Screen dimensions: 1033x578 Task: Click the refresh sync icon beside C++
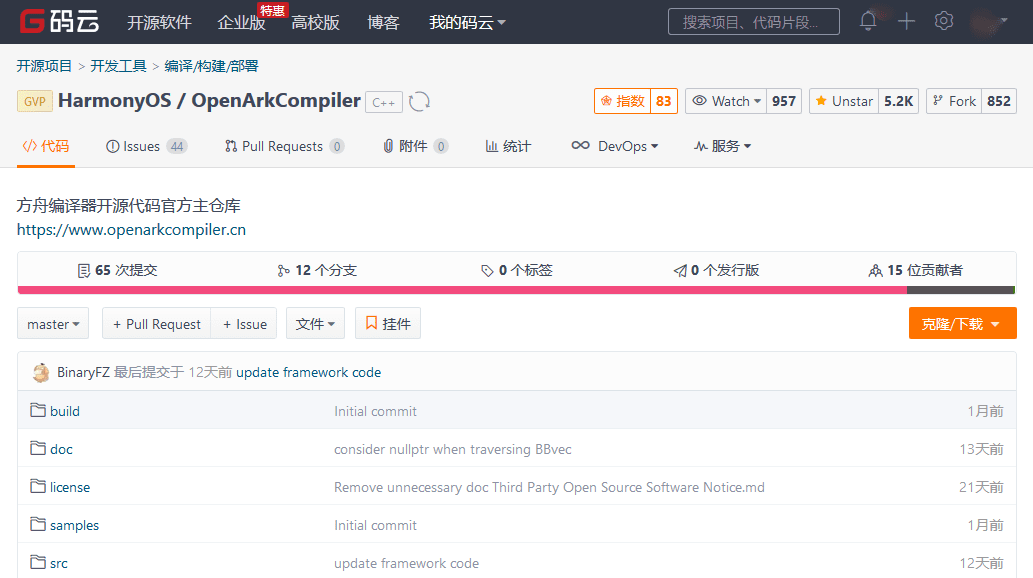[x=420, y=101]
